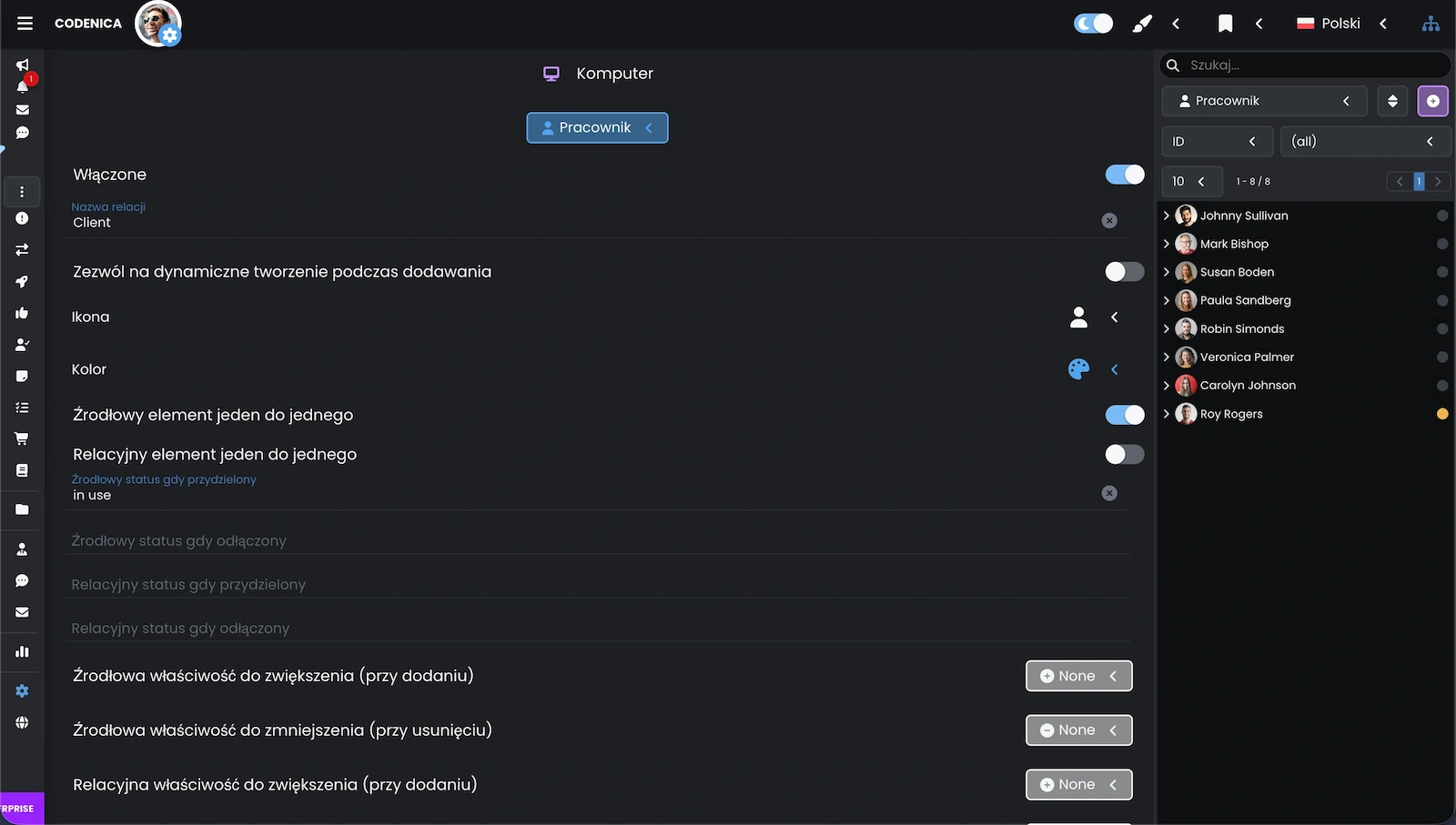The height and width of the screenshot is (825, 1456).
Task: Click the bookmark icon in top bar
Action: pyautogui.click(x=1225, y=24)
